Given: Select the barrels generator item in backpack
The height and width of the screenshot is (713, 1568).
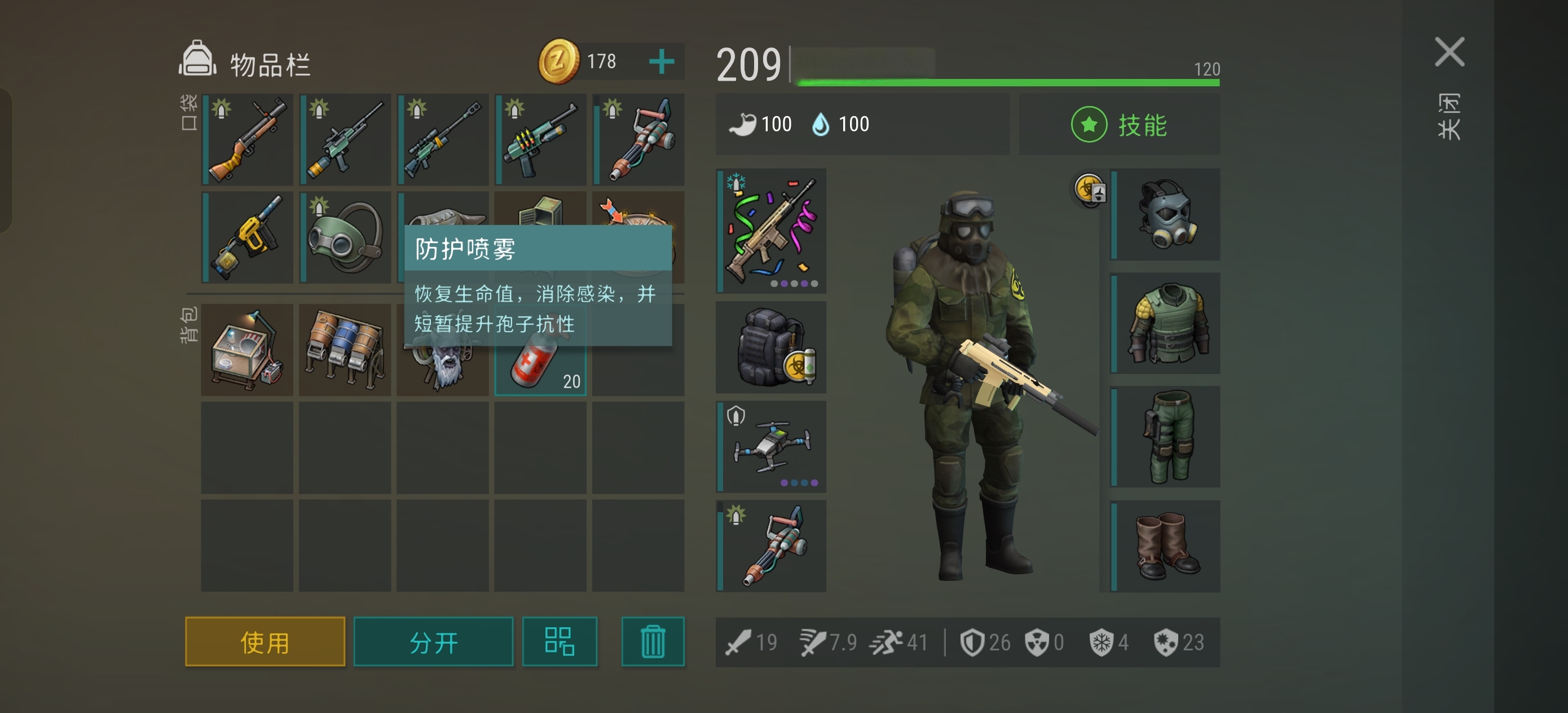Looking at the screenshot, I should point(345,350).
